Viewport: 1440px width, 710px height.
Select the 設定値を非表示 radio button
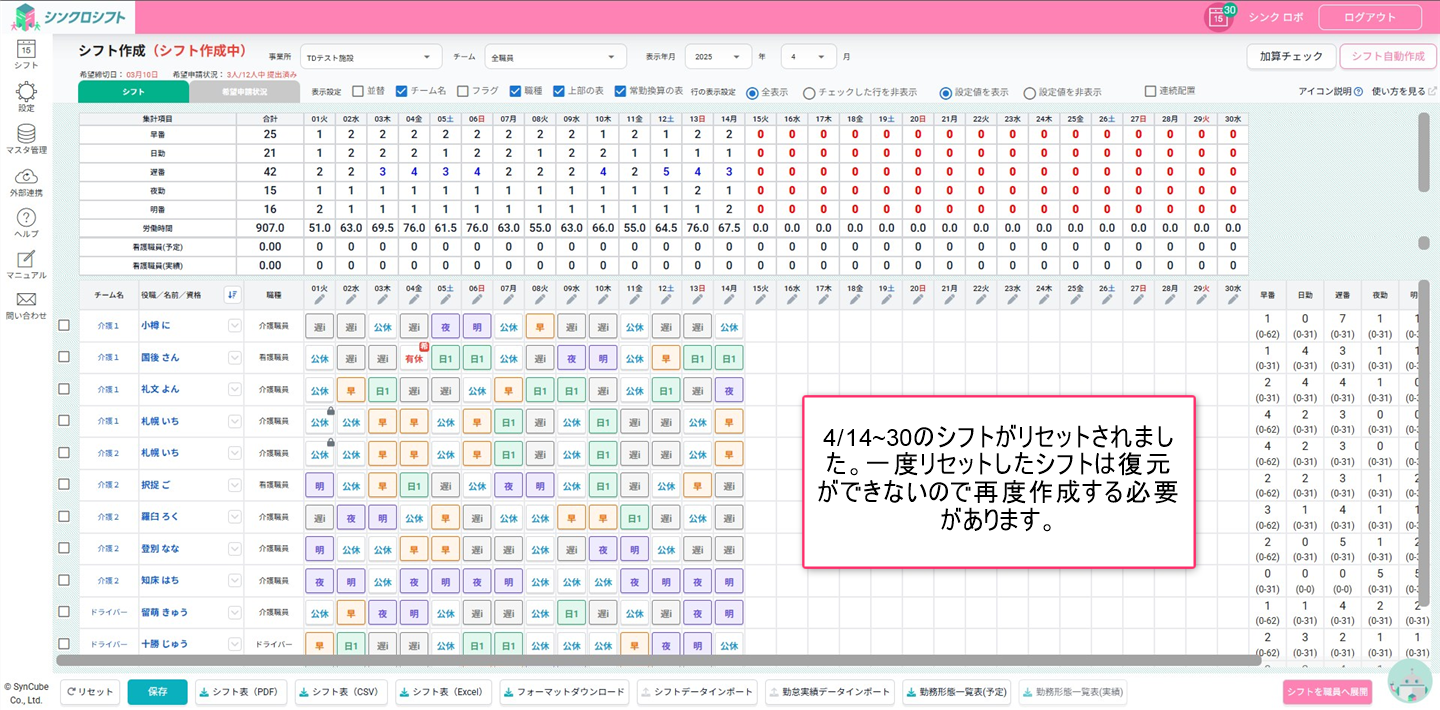tap(1029, 92)
